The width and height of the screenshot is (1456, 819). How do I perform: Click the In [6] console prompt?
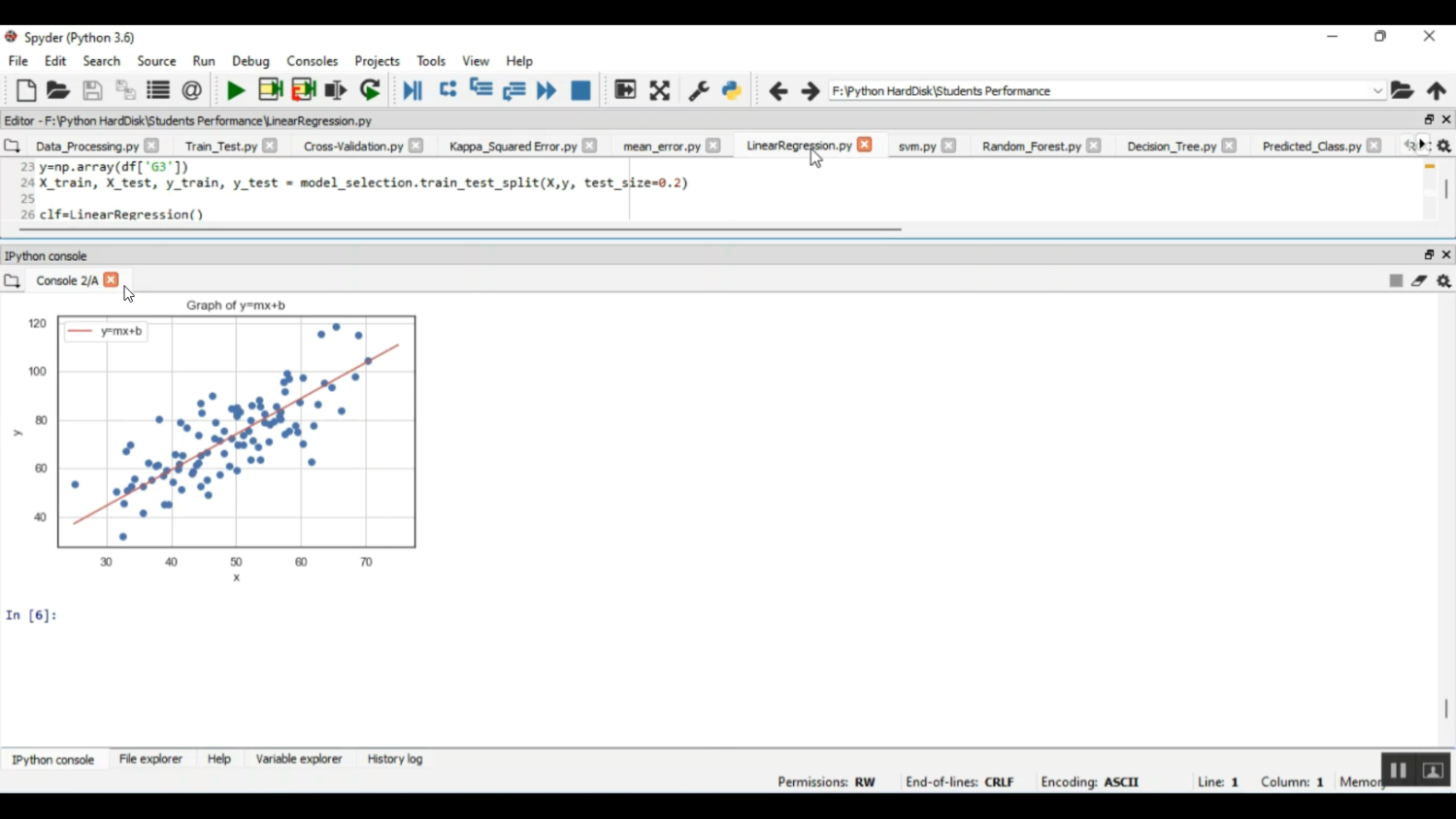pyautogui.click(x=31, y=615)
